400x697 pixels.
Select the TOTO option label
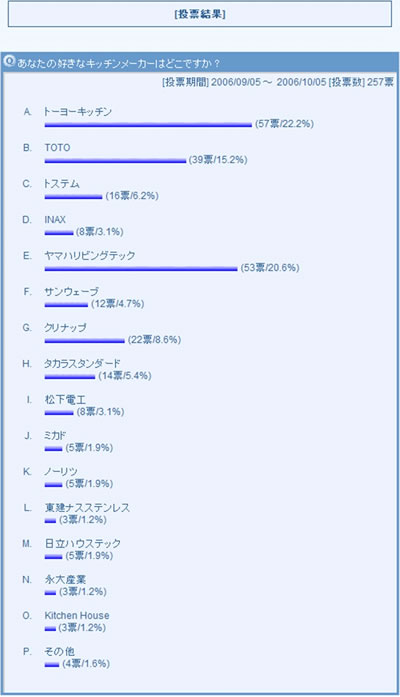[57, 148]
